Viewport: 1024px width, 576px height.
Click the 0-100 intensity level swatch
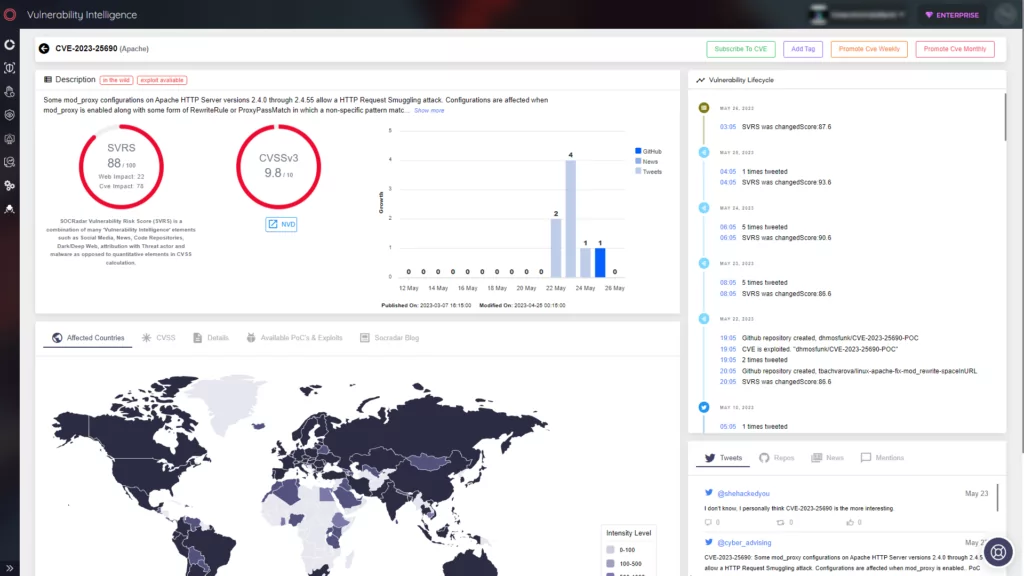(x=610, y=550)
